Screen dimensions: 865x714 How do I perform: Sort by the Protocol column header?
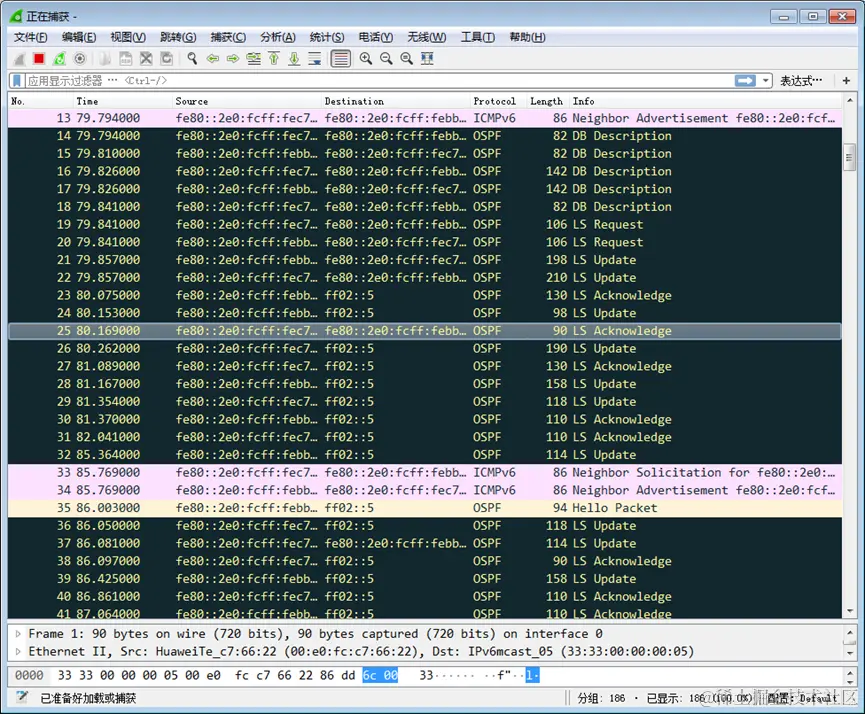point(498,101)
